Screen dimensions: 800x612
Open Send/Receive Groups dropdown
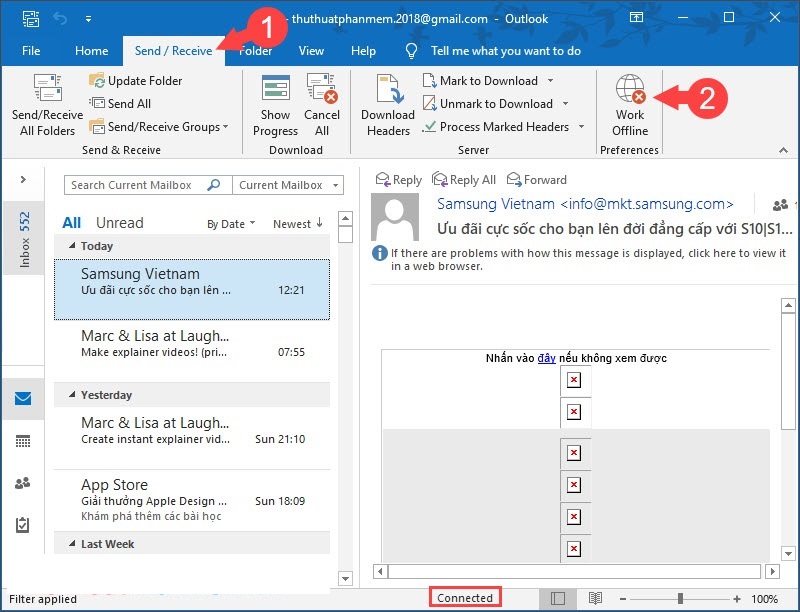pos(159,126)
